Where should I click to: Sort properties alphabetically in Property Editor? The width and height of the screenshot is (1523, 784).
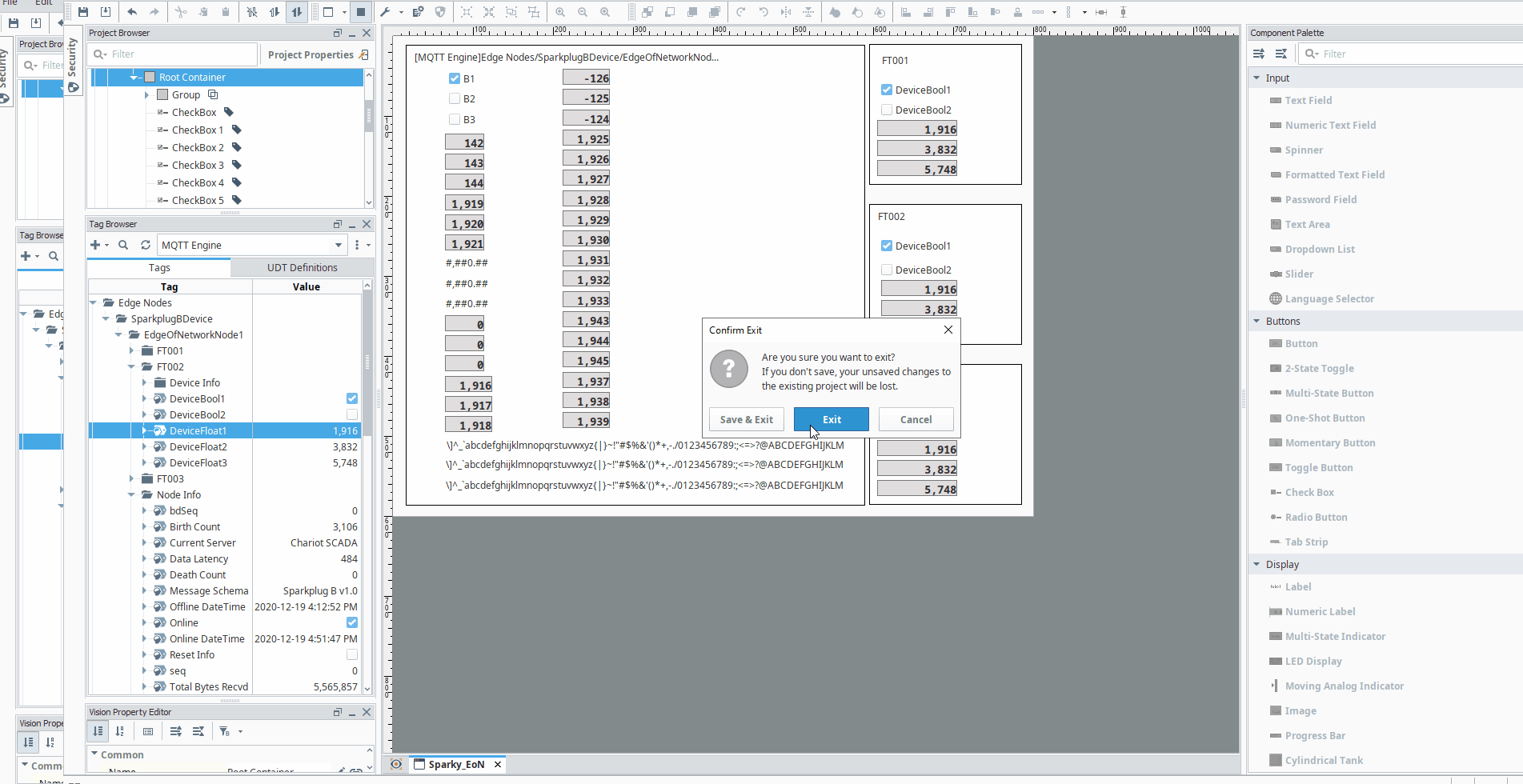point(120,731)
